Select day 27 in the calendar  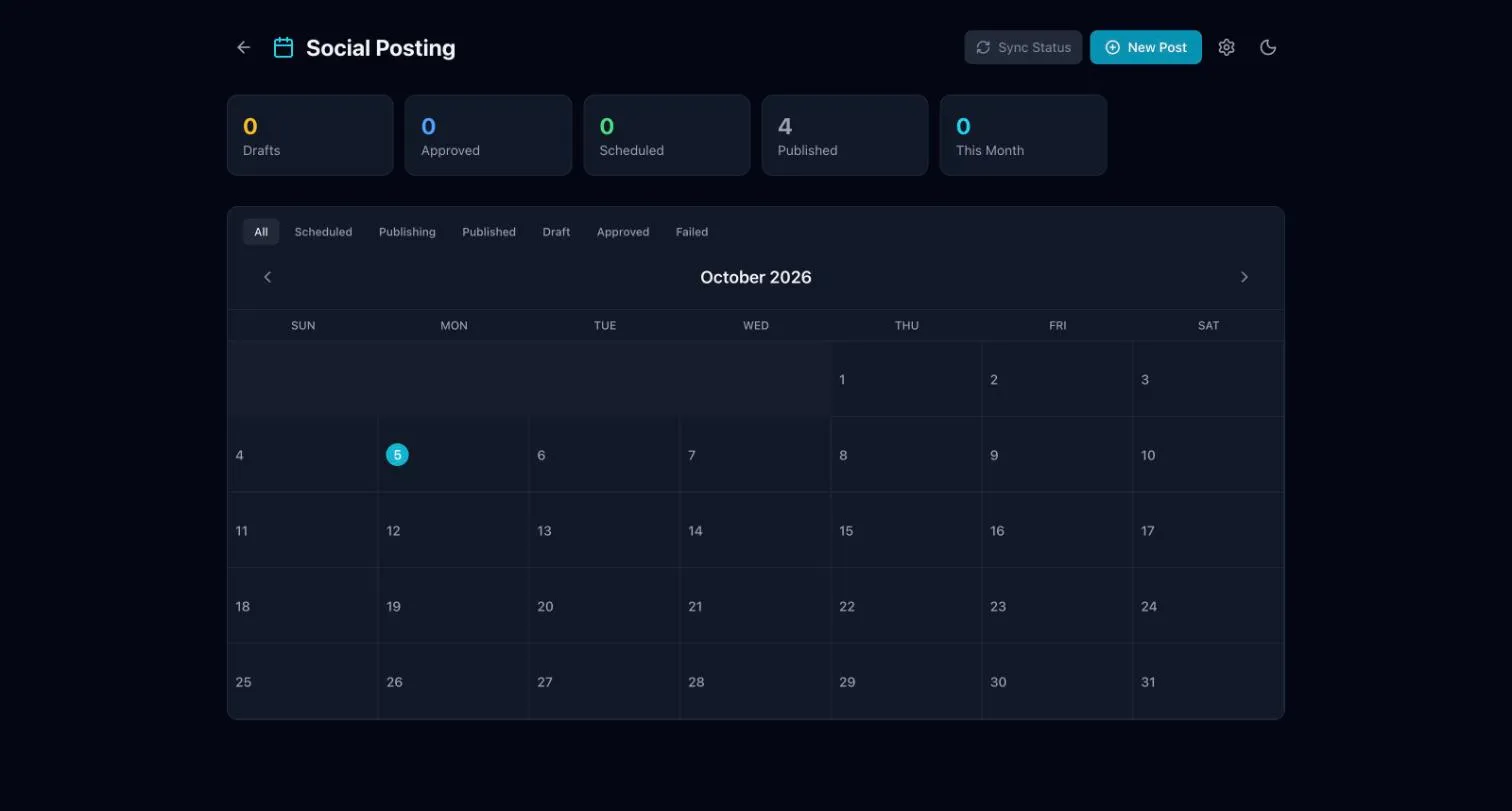pyautogui.click(x=604, y=682)
